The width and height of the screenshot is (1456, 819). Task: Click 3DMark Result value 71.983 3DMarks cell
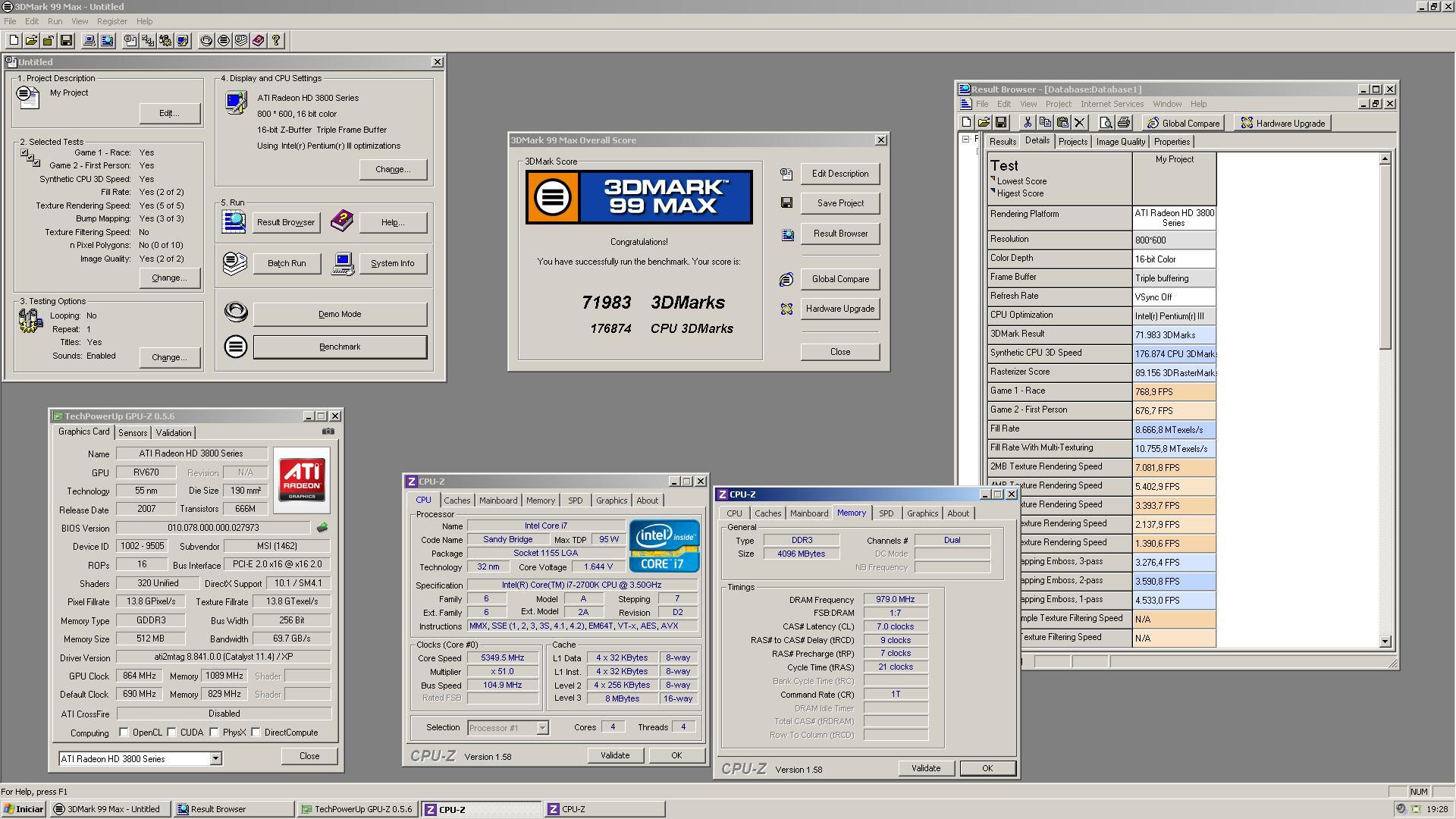click(1174, 335)
